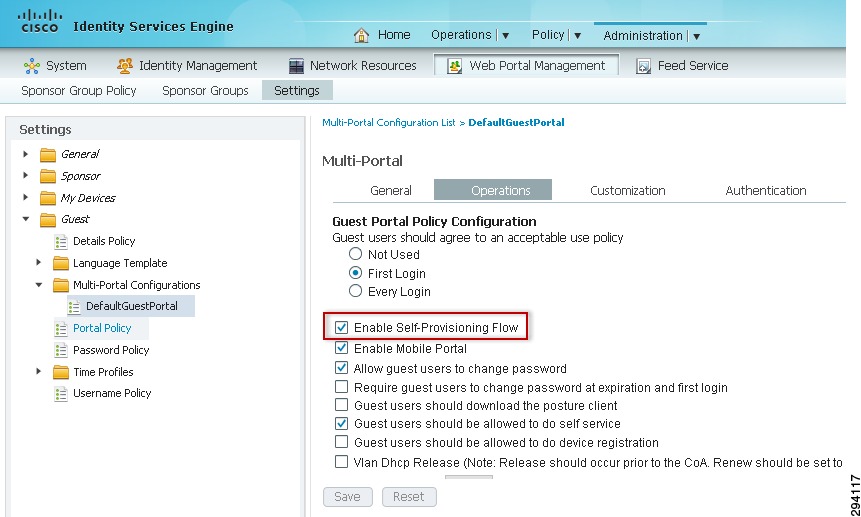Click the Identity Management users icon

click(x=125, y=66)
